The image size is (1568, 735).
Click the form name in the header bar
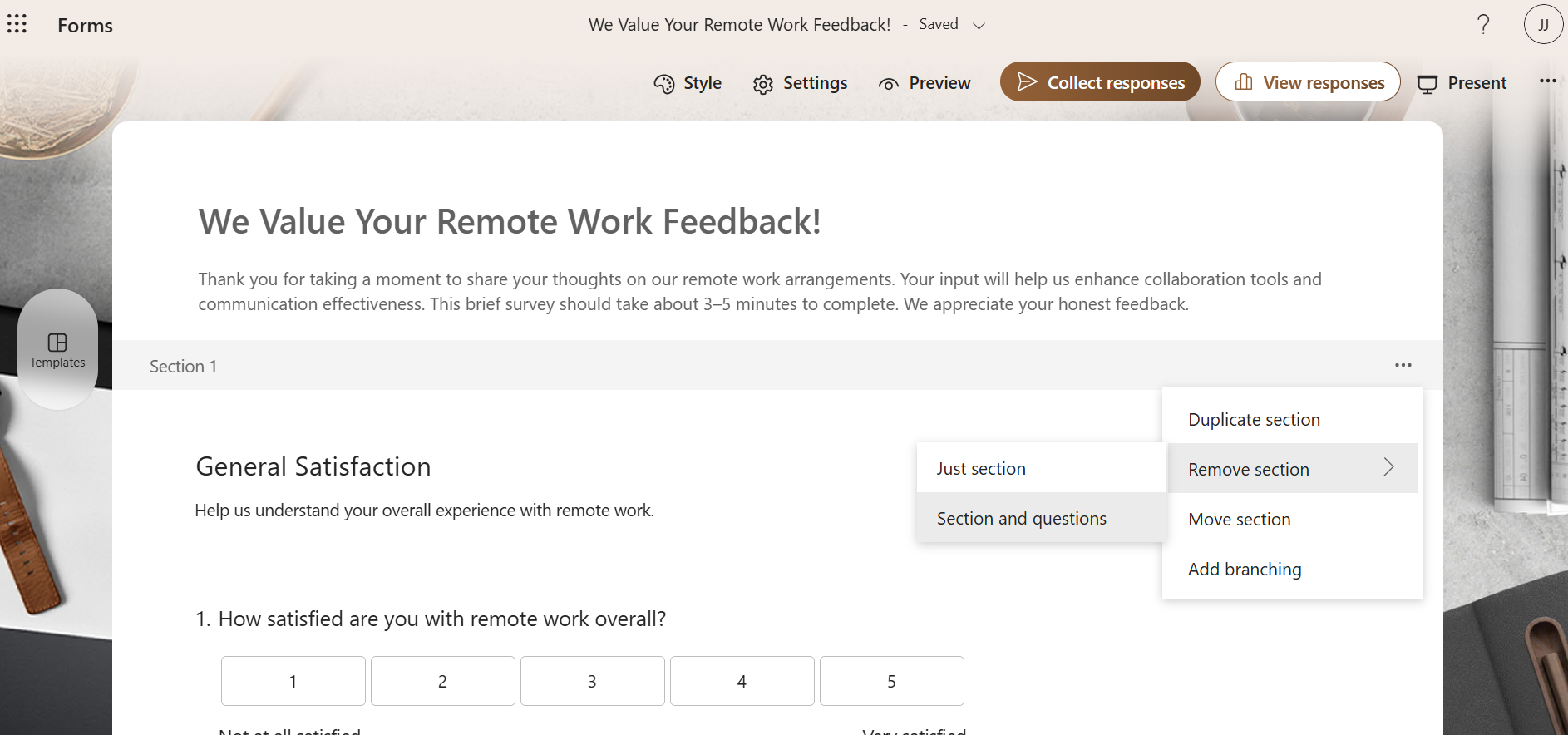pos(739,25)
